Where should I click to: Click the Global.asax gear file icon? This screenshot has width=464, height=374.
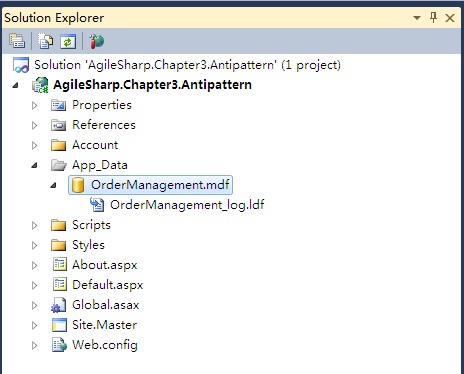click(x=59, y=305)
